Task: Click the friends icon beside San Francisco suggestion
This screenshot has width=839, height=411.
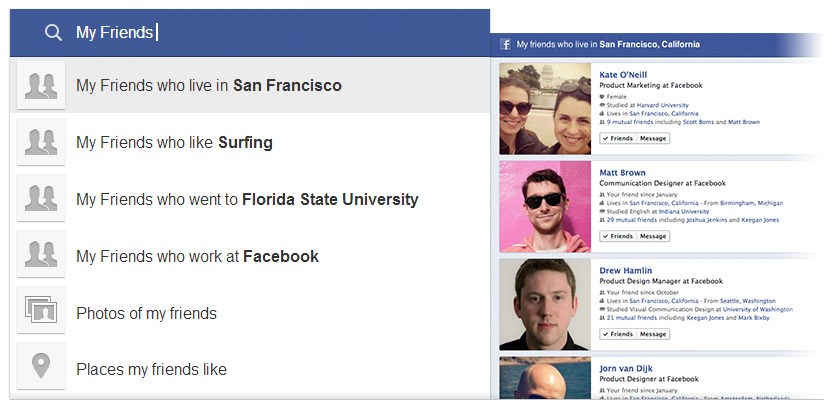Action: [x=41, y=86]
